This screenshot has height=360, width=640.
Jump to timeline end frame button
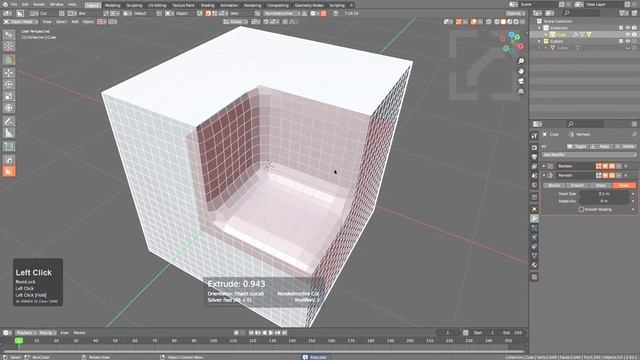pos(284,333)
